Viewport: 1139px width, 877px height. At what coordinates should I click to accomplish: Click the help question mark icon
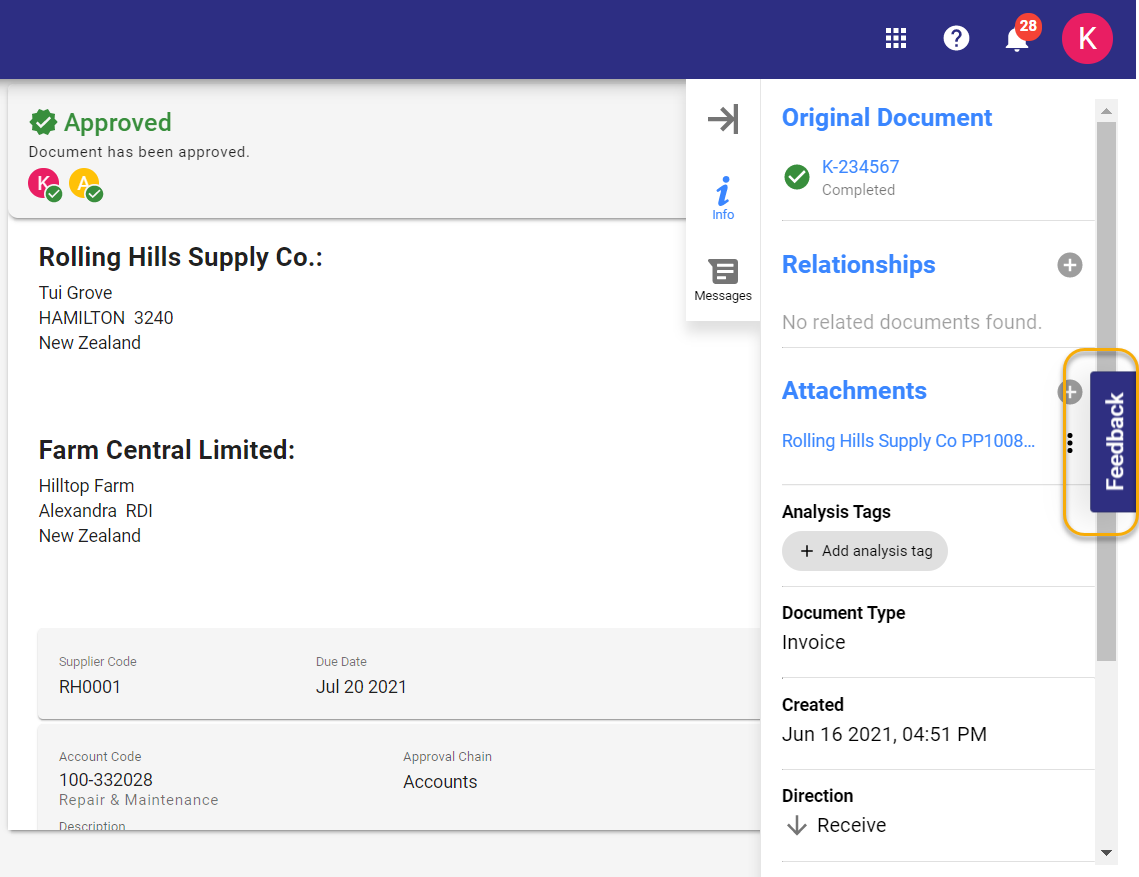coord(956,38)
